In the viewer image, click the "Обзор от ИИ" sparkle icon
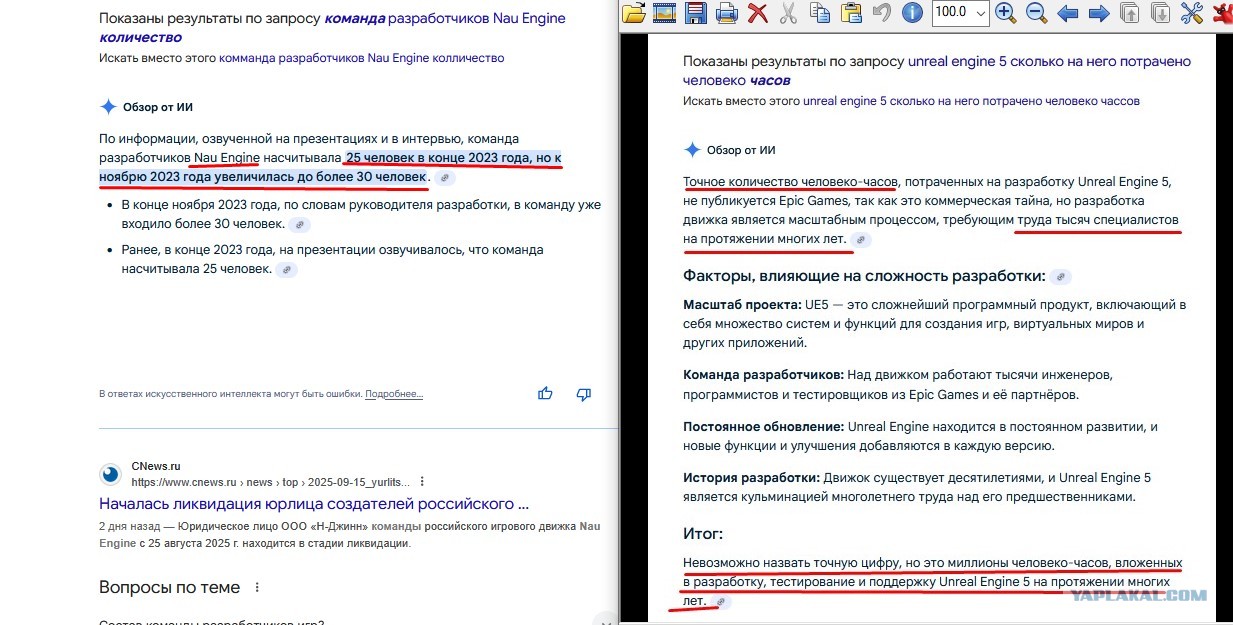1233x625 pixels. [692, 150]
